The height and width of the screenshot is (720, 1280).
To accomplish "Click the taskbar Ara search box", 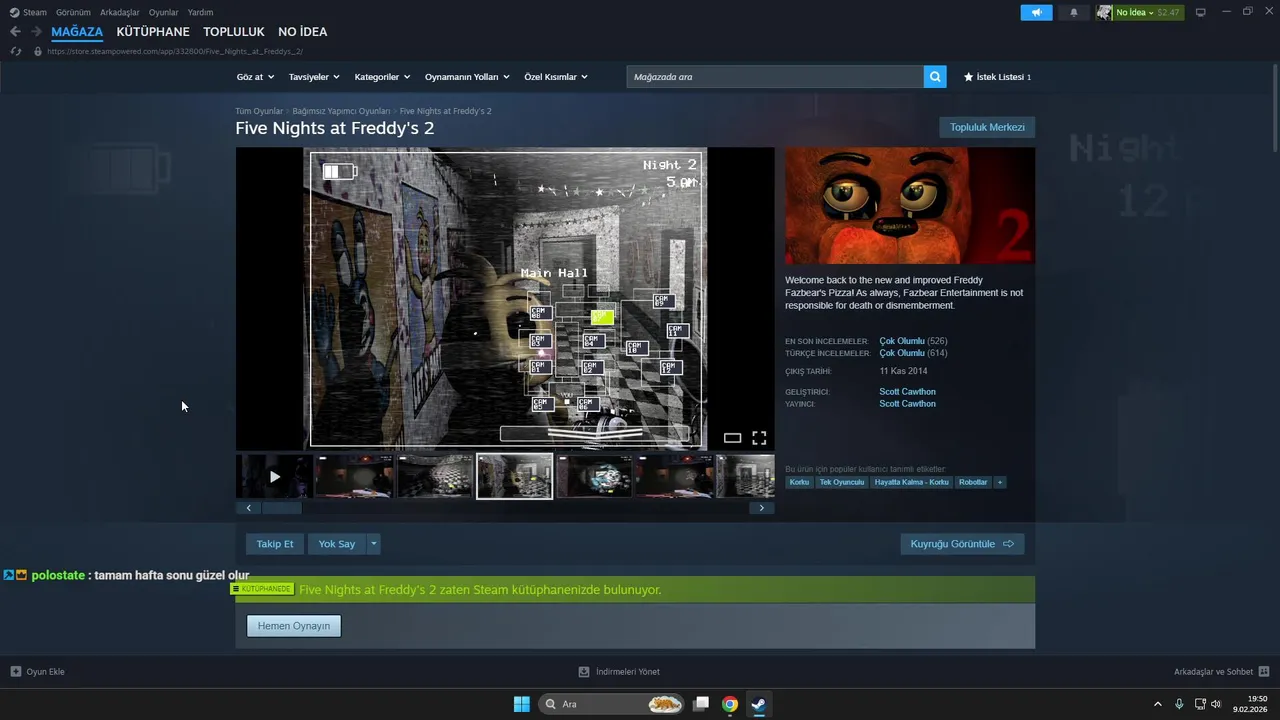I will [x=613, y=704].
